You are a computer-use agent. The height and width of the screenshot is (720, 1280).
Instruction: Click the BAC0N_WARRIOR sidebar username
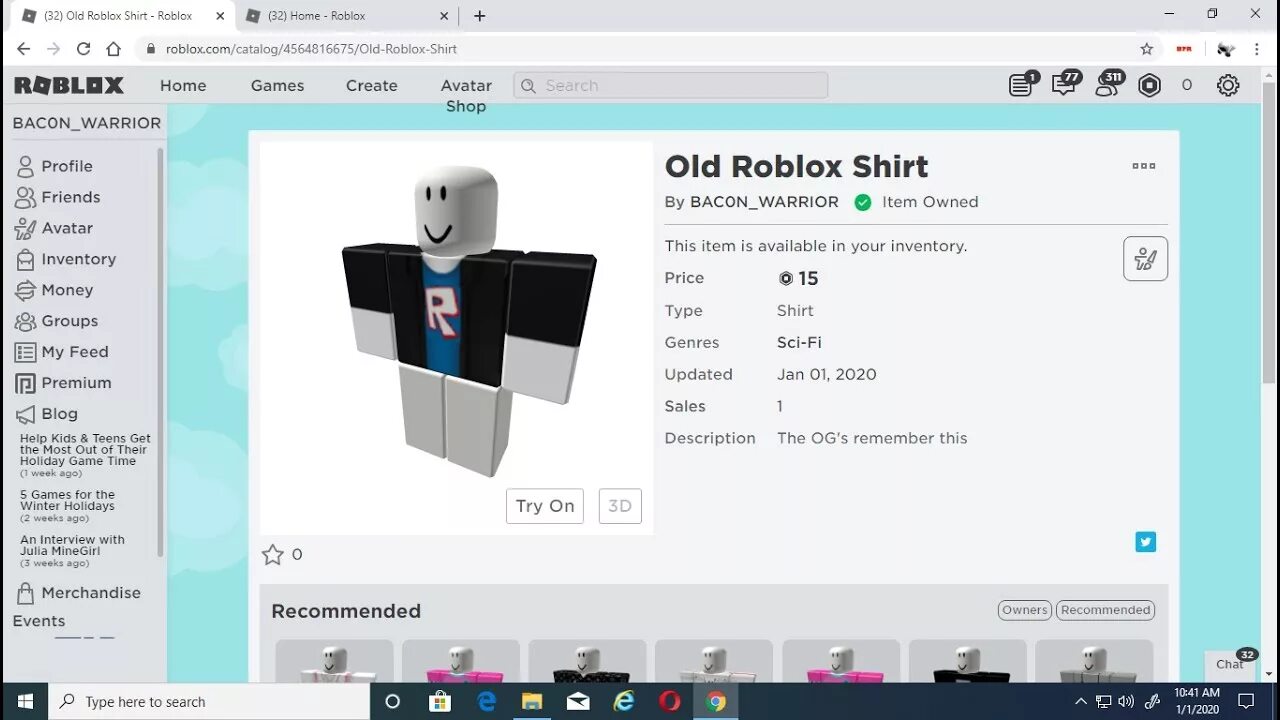pyautogui.click(x=87, y=123)
